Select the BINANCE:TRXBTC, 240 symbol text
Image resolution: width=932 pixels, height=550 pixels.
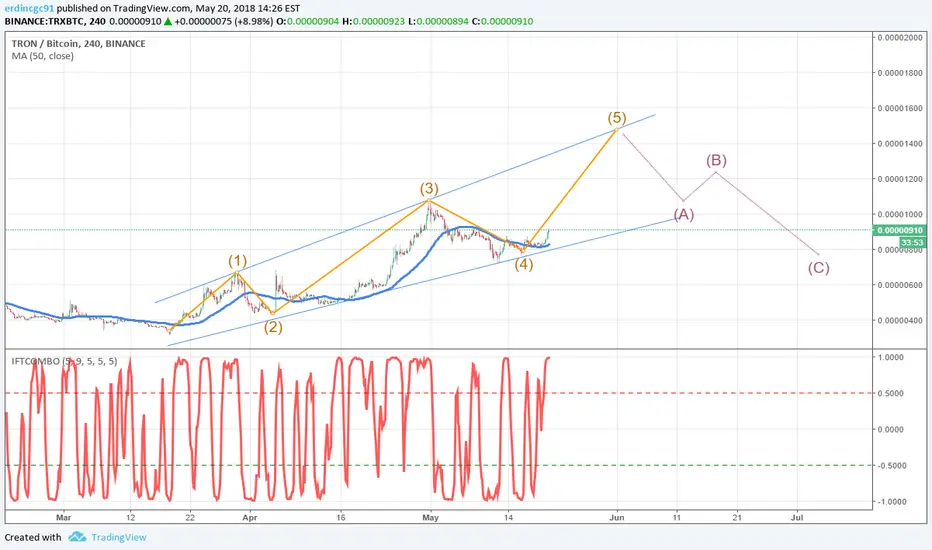(x=55, y=21)
